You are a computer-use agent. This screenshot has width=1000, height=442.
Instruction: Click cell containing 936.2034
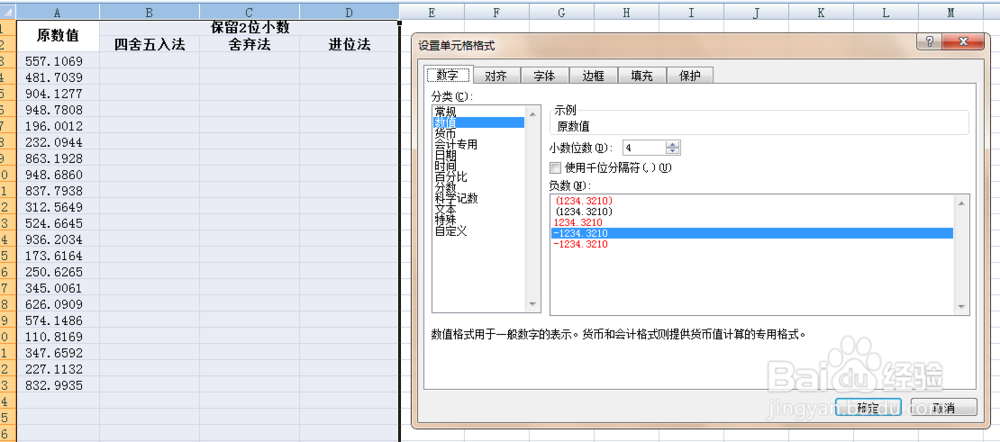click(58, 239)
